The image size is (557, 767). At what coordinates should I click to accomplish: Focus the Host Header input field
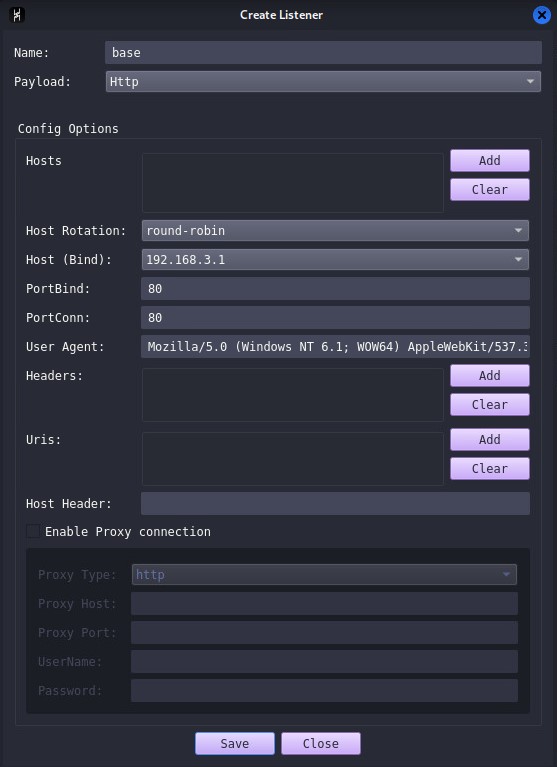pyautogui.click(x=335, y=503)
